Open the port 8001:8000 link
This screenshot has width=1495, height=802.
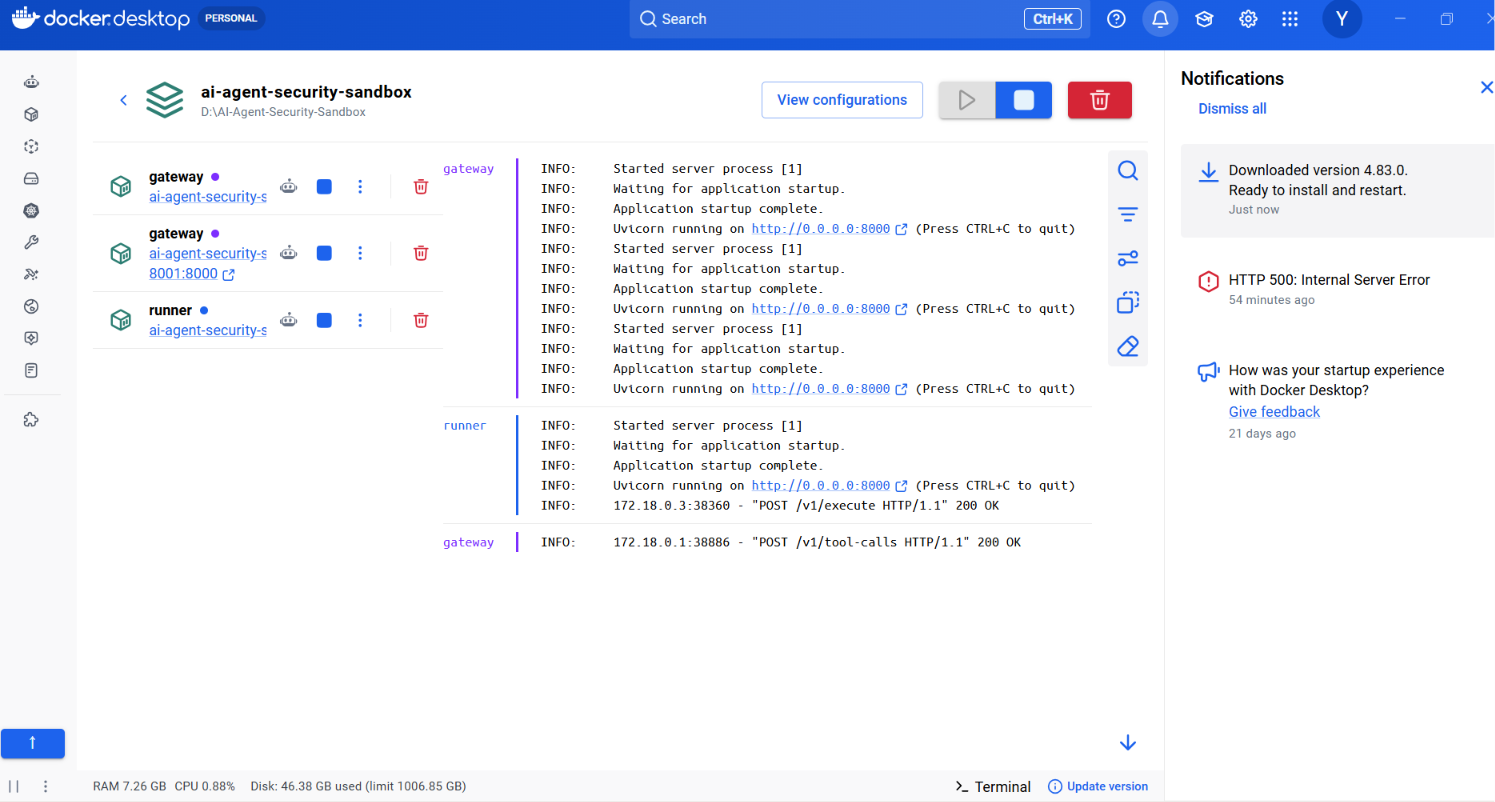(192, 274)
